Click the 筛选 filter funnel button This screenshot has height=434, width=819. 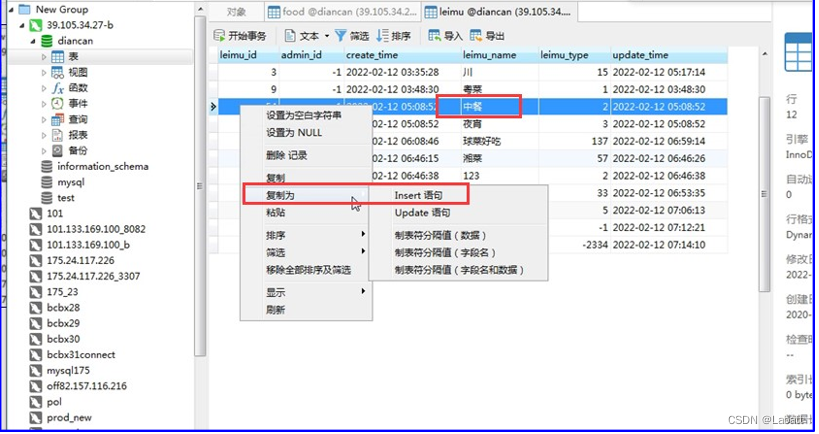[352, 36]
